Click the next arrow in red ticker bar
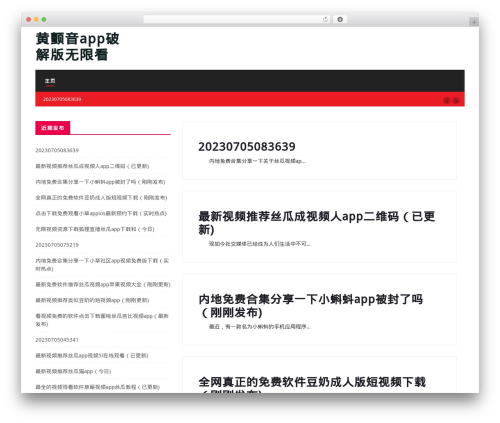The width and height of the screenshot is (500, 423). (x=456, y=101)
